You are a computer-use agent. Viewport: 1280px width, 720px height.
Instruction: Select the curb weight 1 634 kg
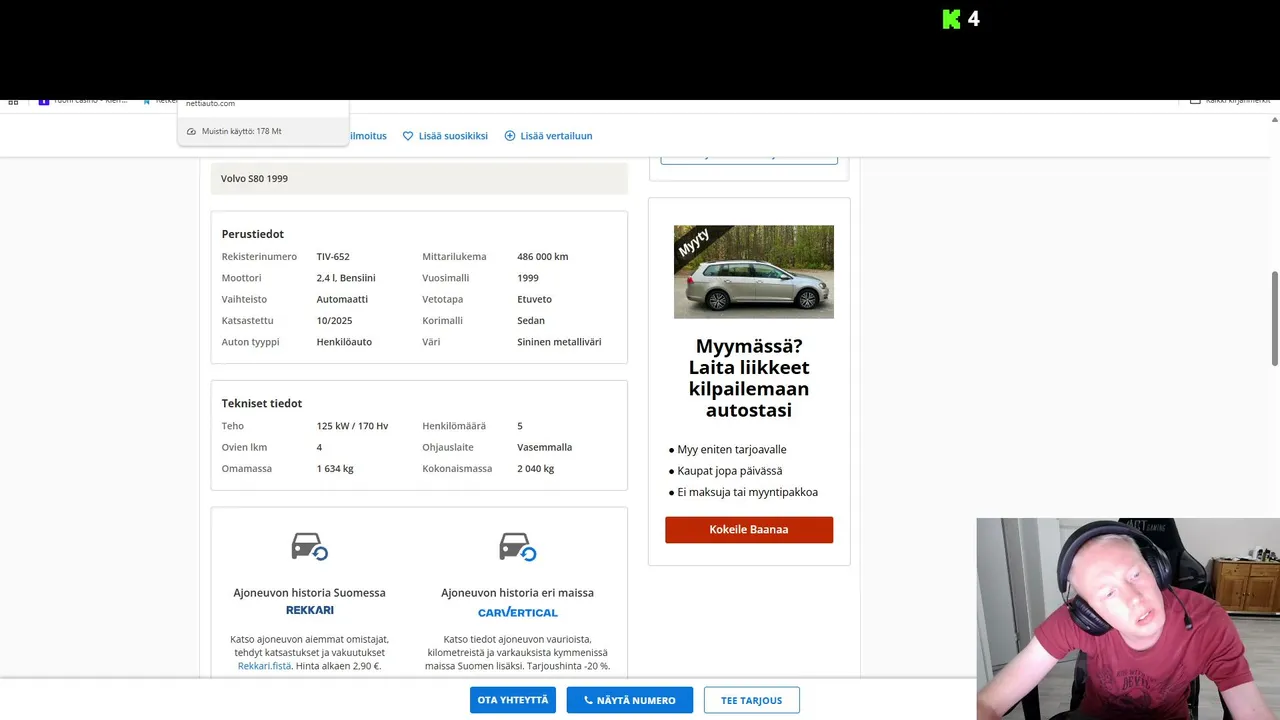click(335, 469)
